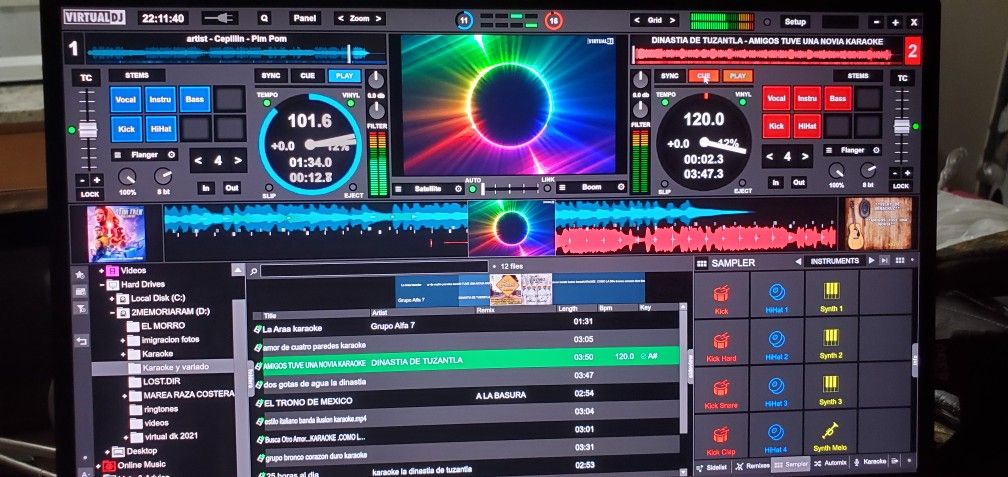1008x477 pixels.
Task: Open the Online Music folder
Action: pyautogui.click(x=141, y=465)
